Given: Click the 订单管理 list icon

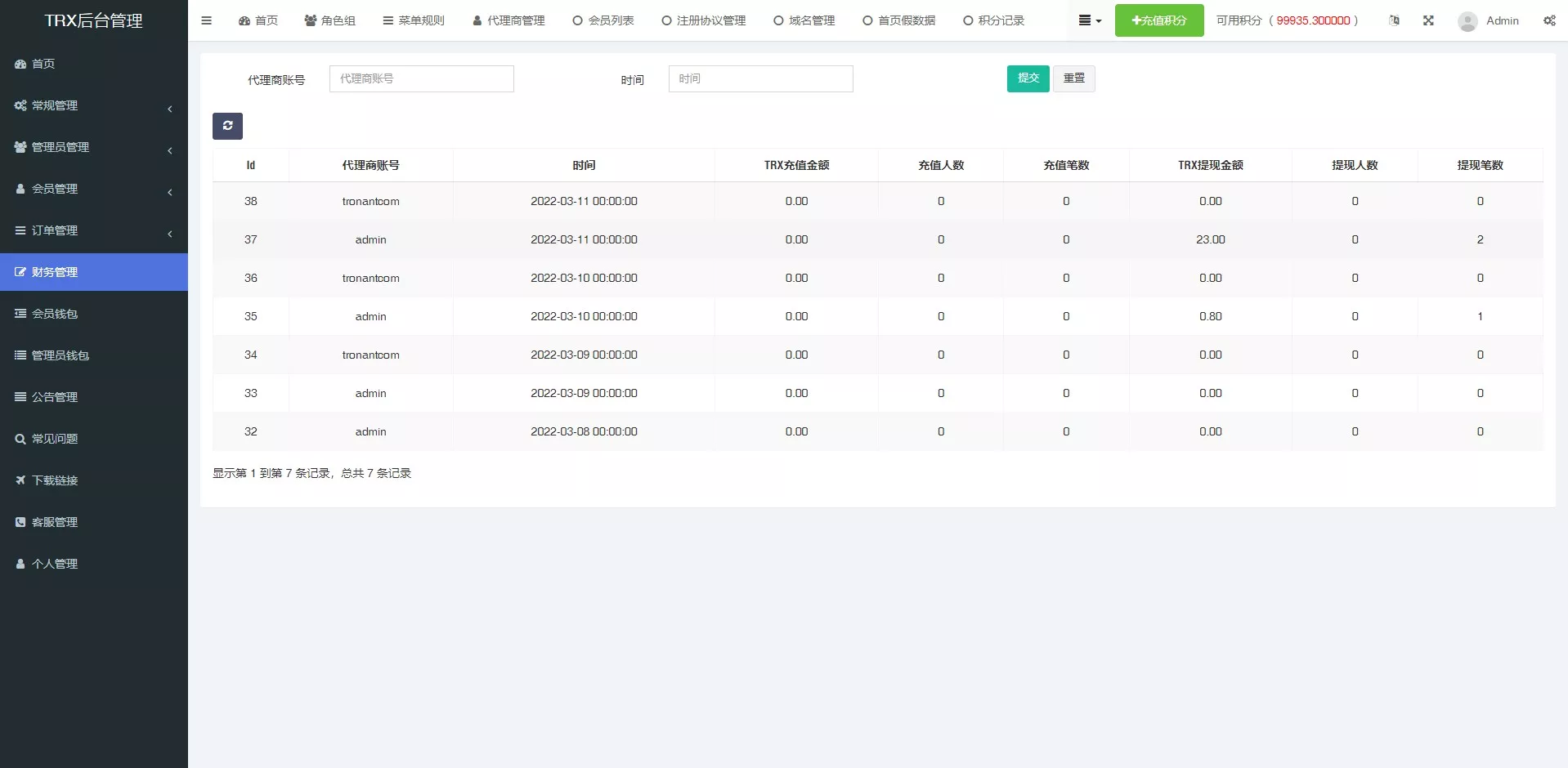Looking at the screenshot, I should point(20,230).
